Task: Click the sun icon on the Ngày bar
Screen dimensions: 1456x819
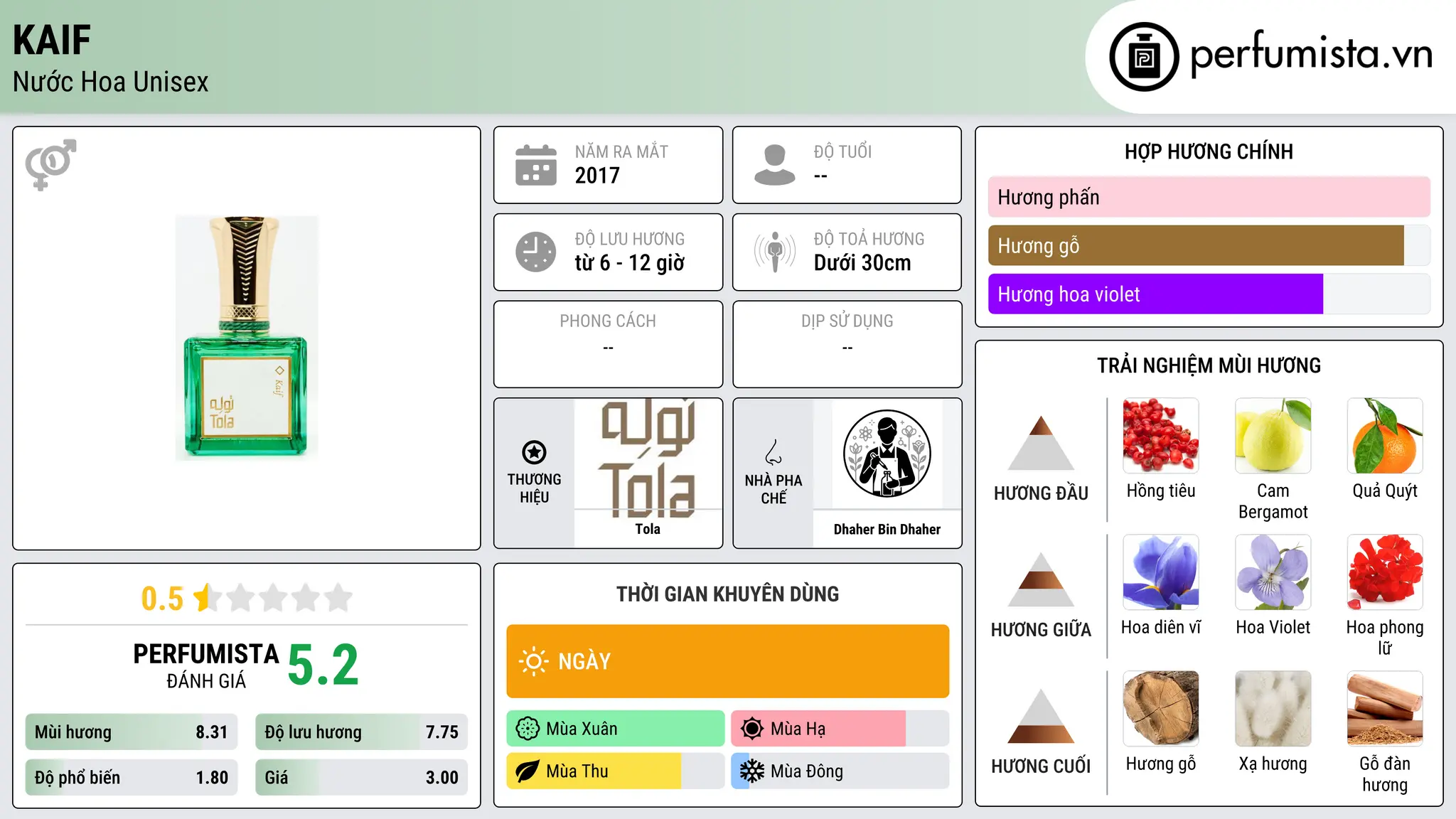Action: [x=533, y=661]
